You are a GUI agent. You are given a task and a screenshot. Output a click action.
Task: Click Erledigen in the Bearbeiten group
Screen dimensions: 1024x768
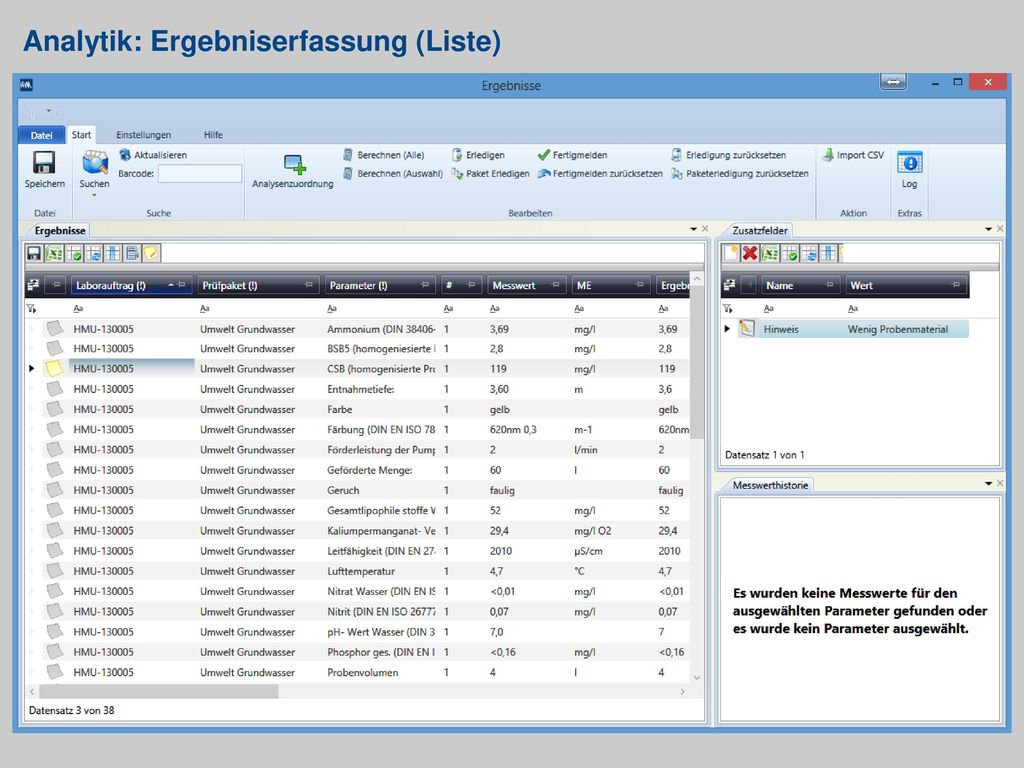(478, 155)
